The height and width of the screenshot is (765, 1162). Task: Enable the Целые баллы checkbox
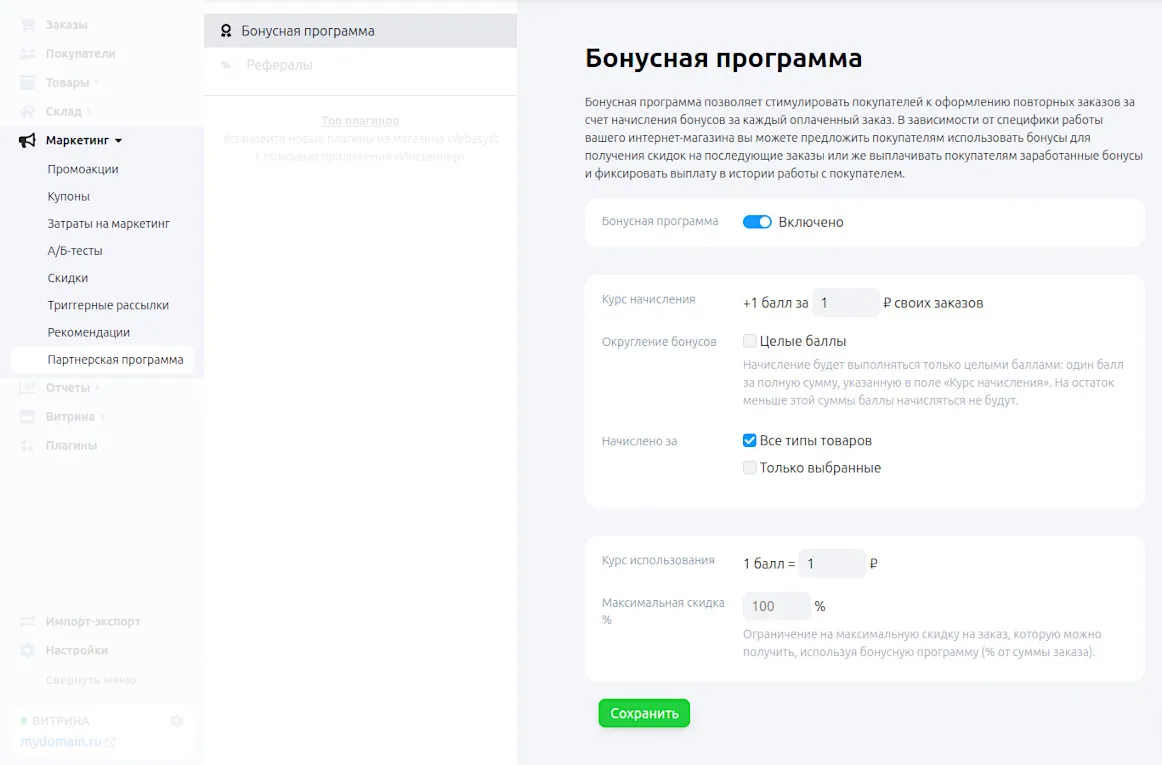[749, 341]
